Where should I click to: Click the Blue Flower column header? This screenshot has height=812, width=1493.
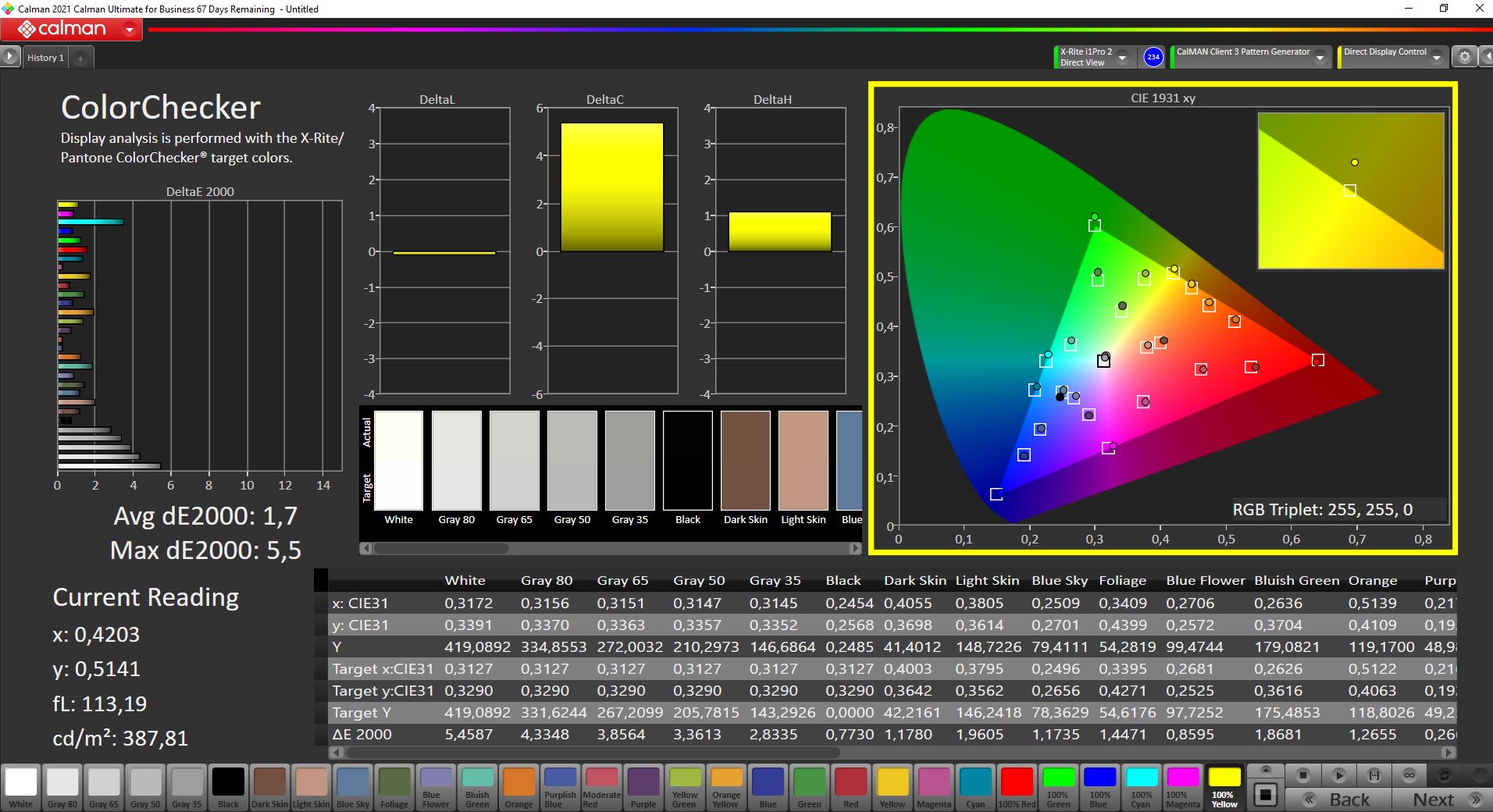point(1206,580)
